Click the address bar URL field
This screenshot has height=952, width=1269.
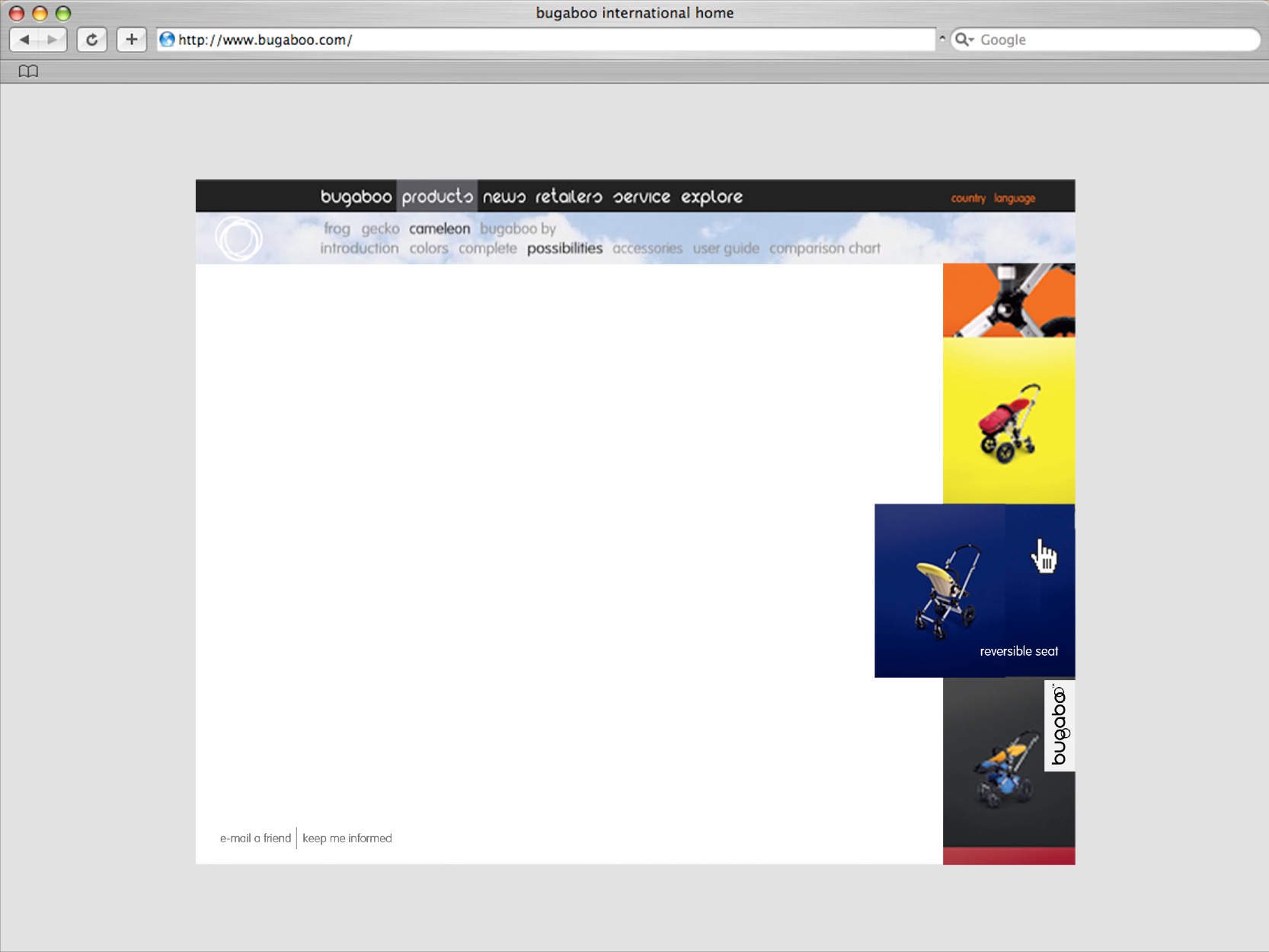tap(546, 40)
